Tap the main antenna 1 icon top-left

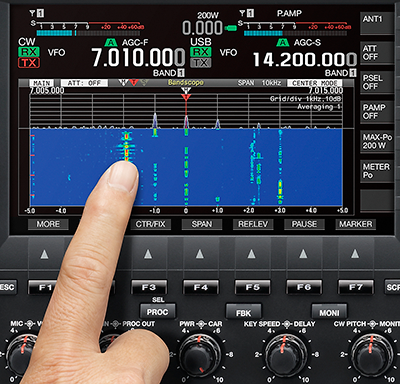coord(36,13)
